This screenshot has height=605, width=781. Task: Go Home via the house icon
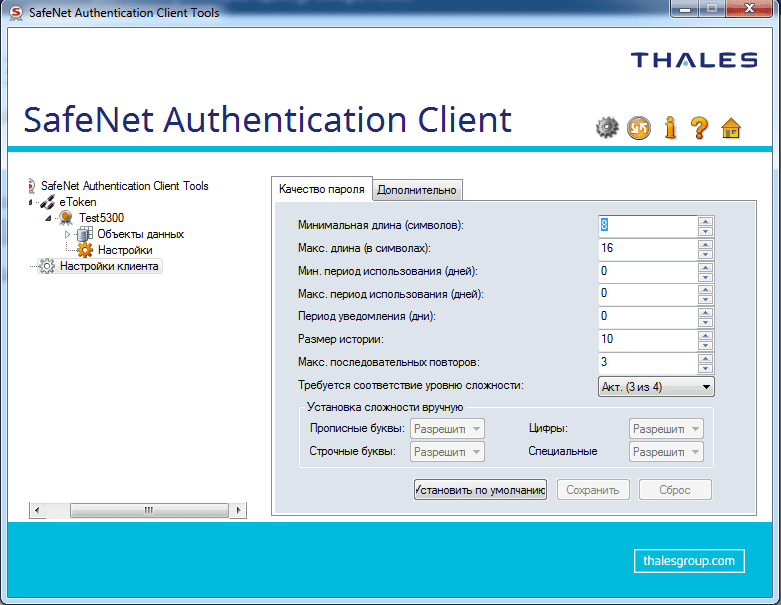click(731, 128)
